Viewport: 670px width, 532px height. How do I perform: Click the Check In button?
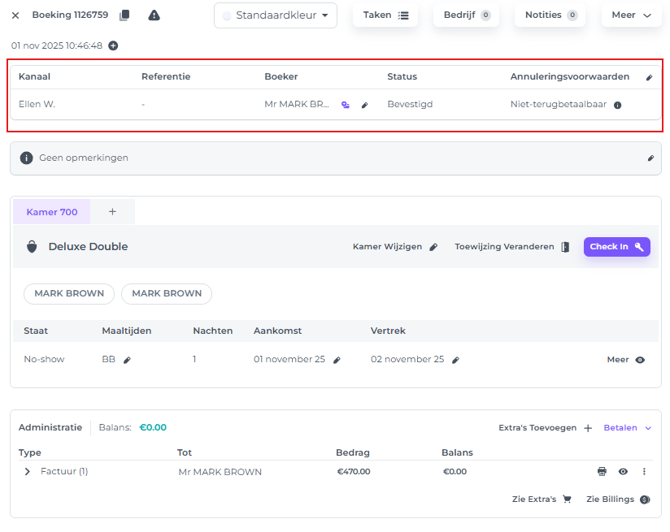616,247
